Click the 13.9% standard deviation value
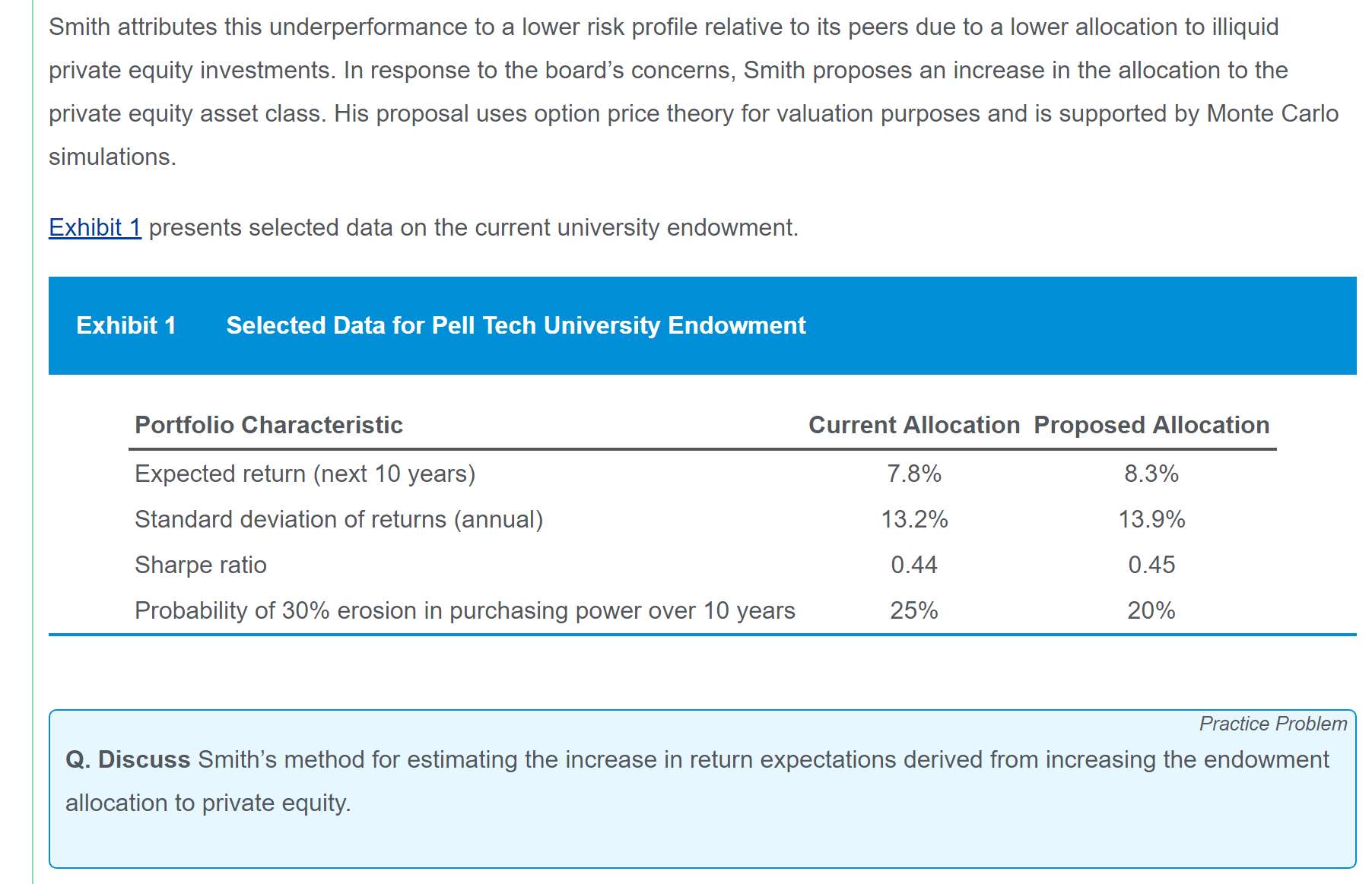 coord(1151,519)
